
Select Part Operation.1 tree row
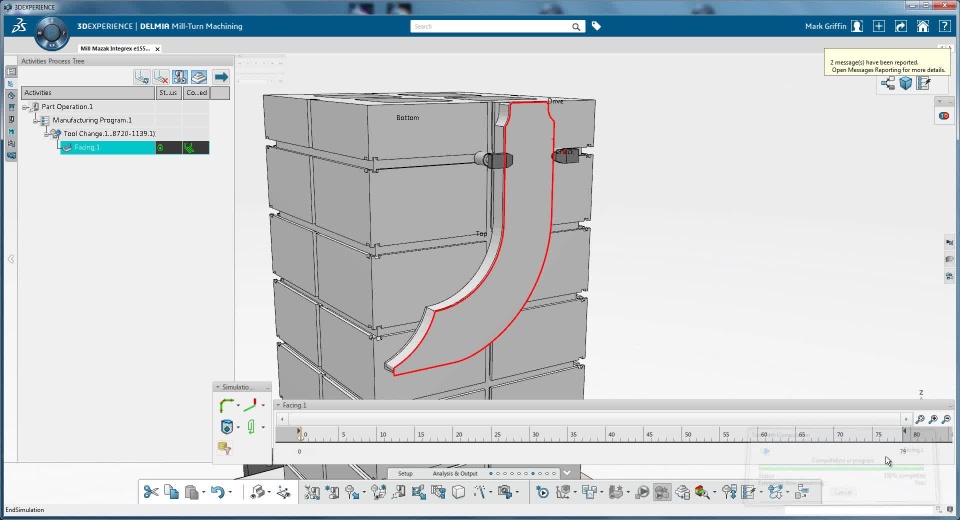click(x=67, y=107)
